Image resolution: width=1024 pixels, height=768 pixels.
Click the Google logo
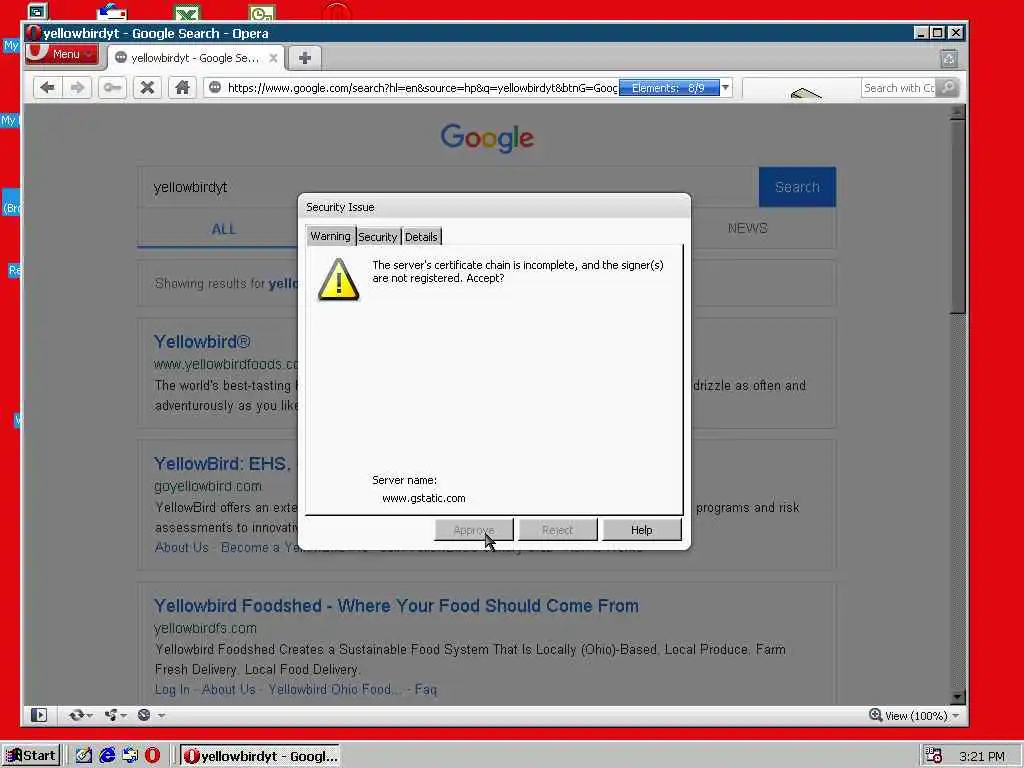coord(487,138)
